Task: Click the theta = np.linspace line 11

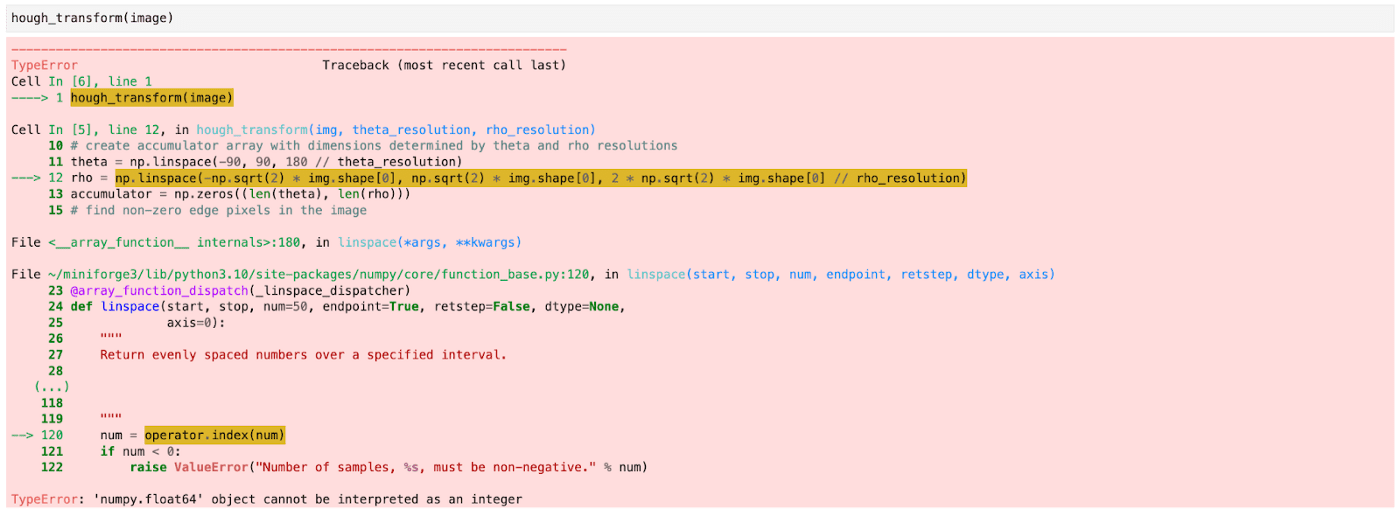Action: pyautogui.click(x=267, y=162)
